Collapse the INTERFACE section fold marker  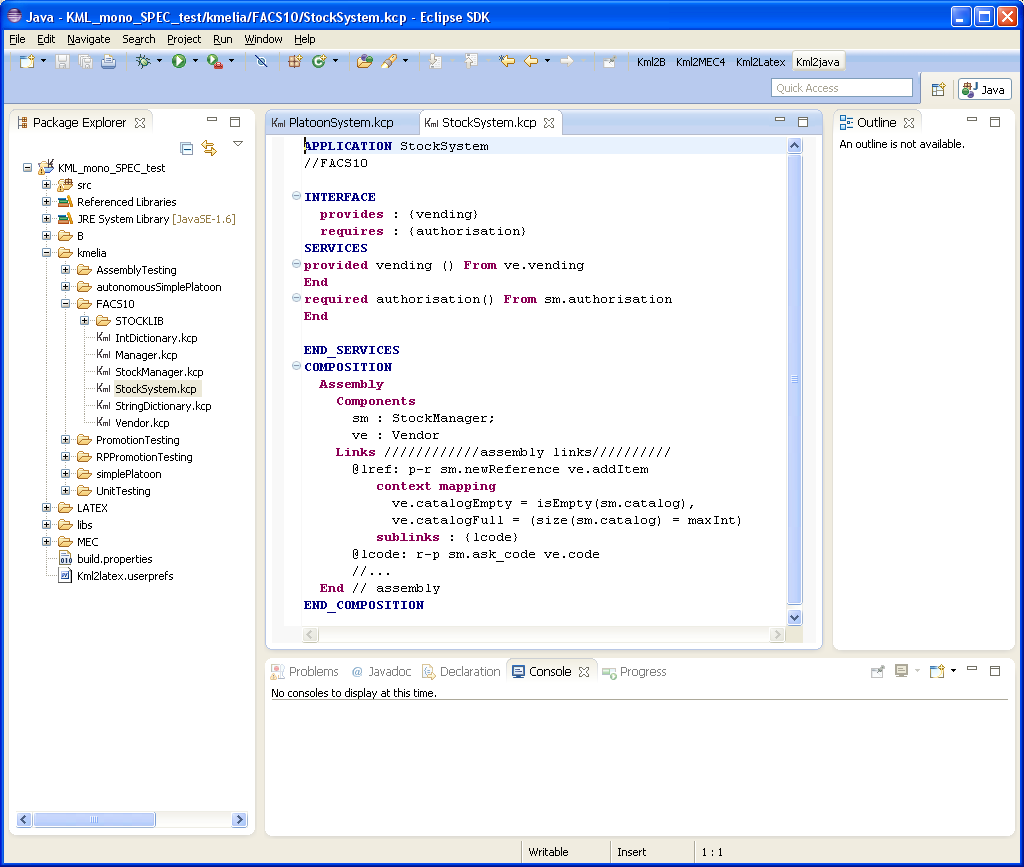click(296, 197)
